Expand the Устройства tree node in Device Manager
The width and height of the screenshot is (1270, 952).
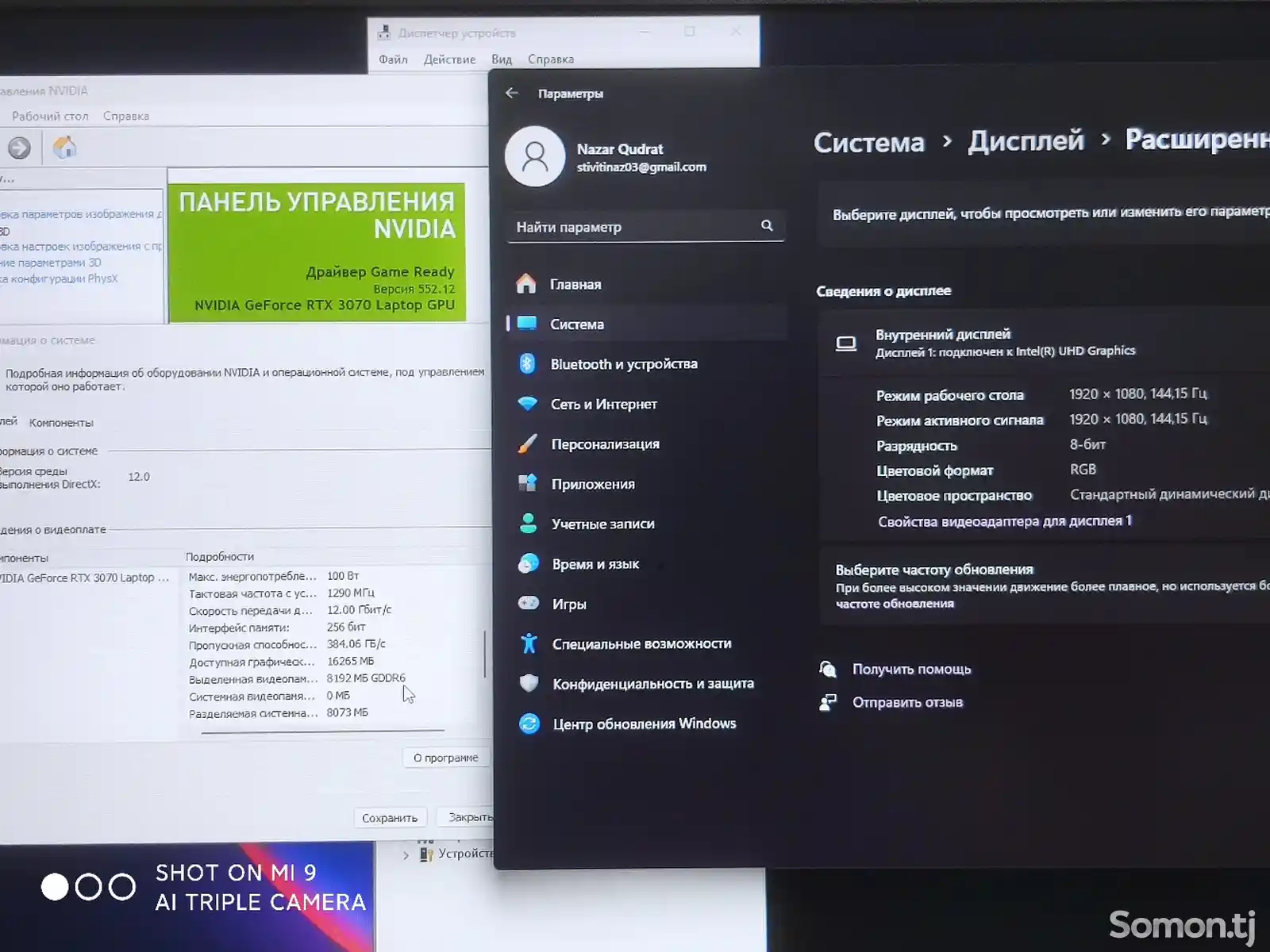pyautogui.click(x=406, y=854)
